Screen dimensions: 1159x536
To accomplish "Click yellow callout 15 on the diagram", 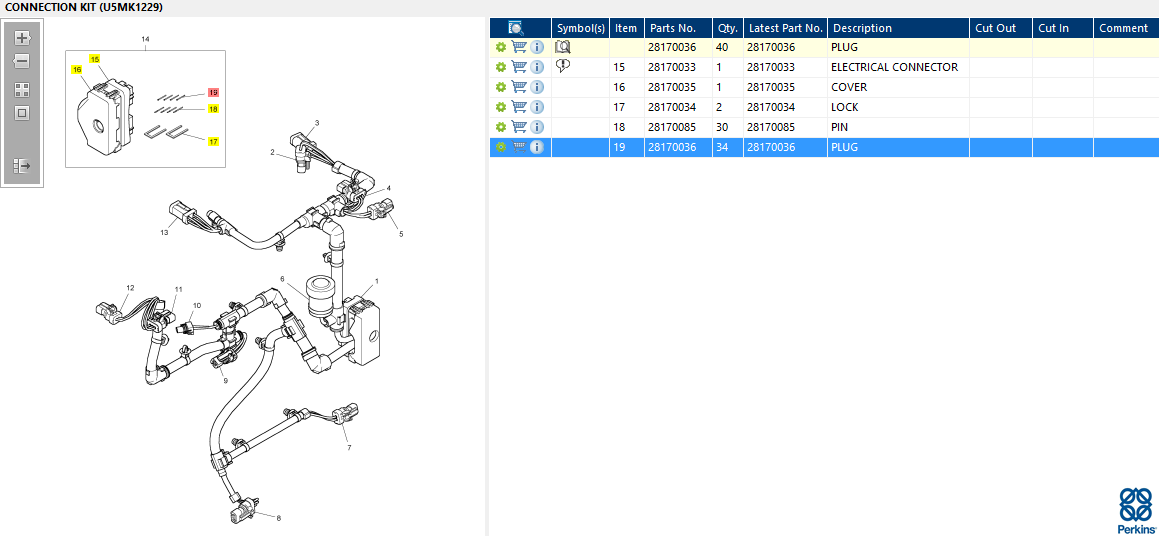I will [95, 59].
